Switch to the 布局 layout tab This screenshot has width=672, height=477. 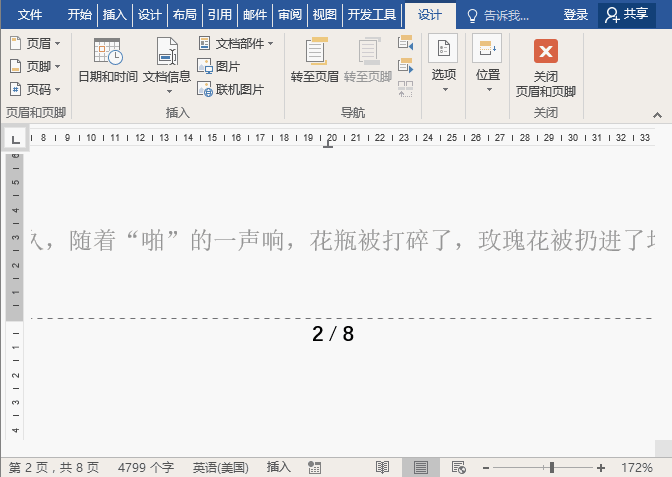point(185,15)
